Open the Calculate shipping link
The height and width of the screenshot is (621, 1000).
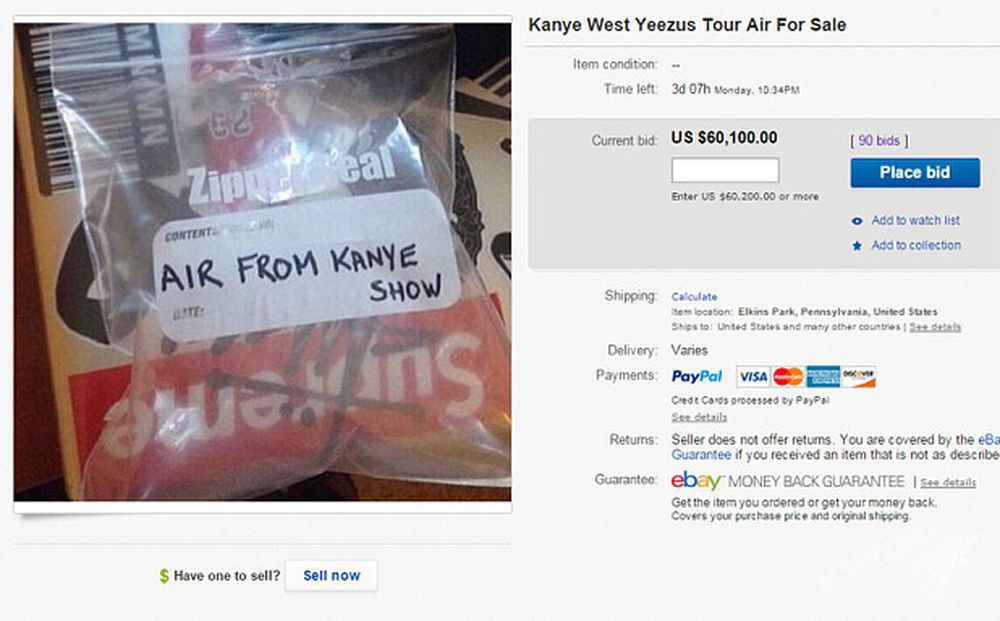tap(694, 296)
